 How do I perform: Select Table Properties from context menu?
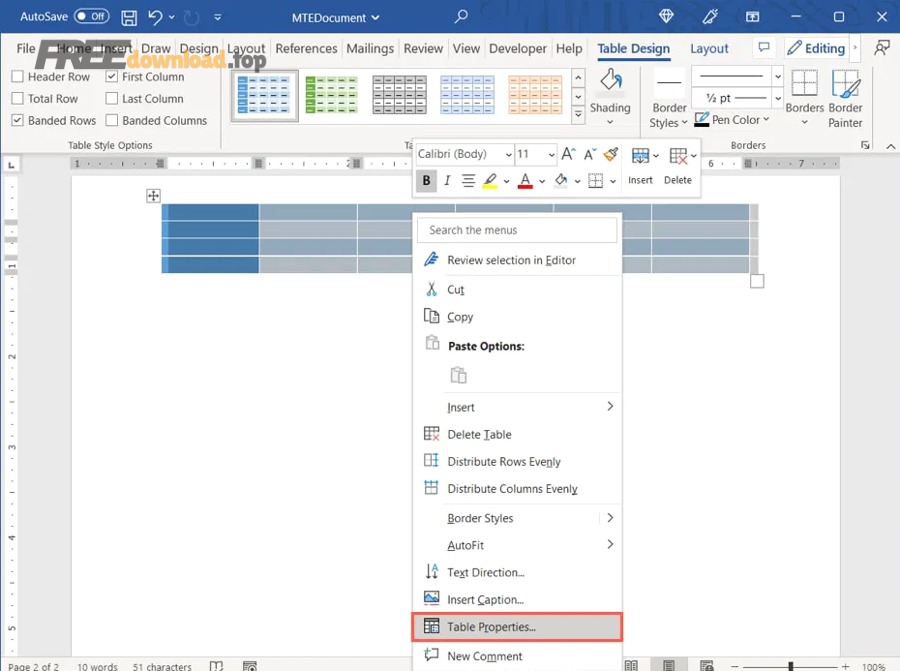517,627
